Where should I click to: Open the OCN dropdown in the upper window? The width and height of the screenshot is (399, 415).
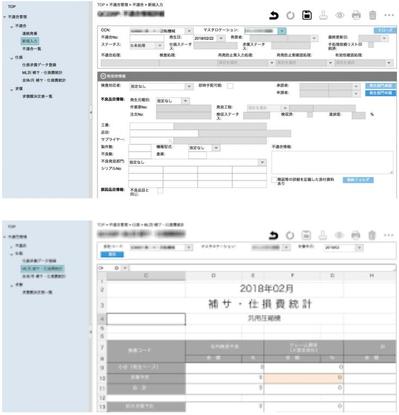pyautogui.click(x=189, y=31)
